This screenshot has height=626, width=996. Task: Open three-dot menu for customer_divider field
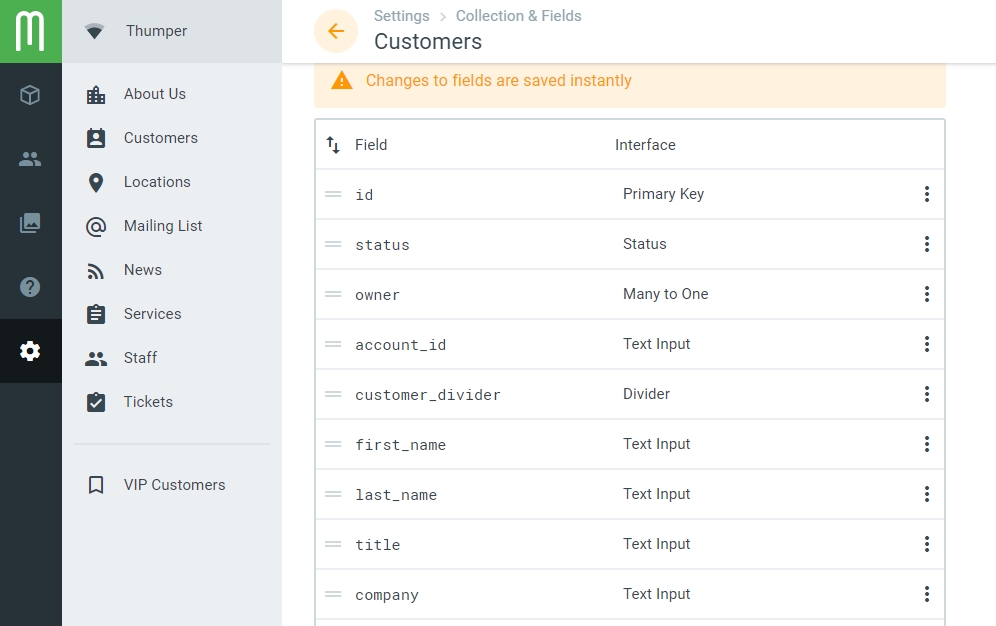coord(927,394)
